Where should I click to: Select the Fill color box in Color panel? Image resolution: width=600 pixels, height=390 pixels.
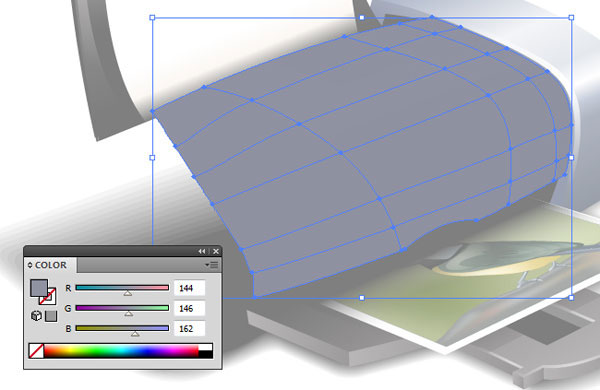[39, 288]
